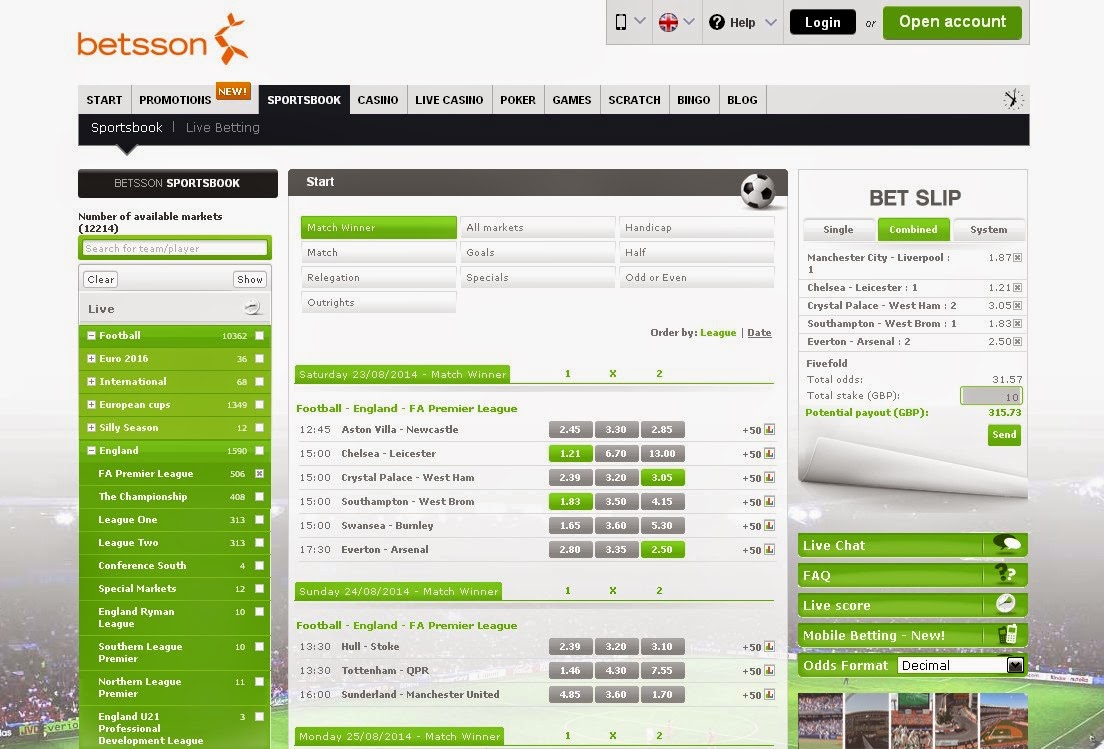1104x749 pixels.
Task: Select the Live Betting sub-tab
Action: point(222,127)
